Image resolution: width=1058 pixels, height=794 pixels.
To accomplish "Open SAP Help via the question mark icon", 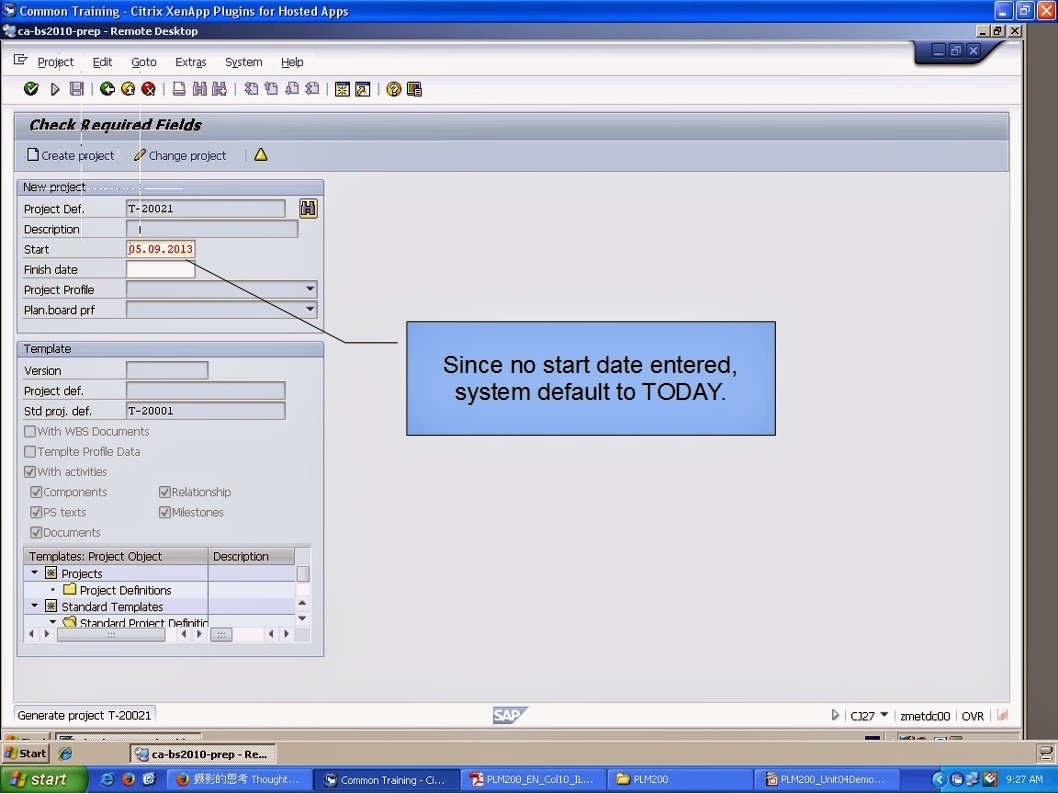I will pos(394,89).
